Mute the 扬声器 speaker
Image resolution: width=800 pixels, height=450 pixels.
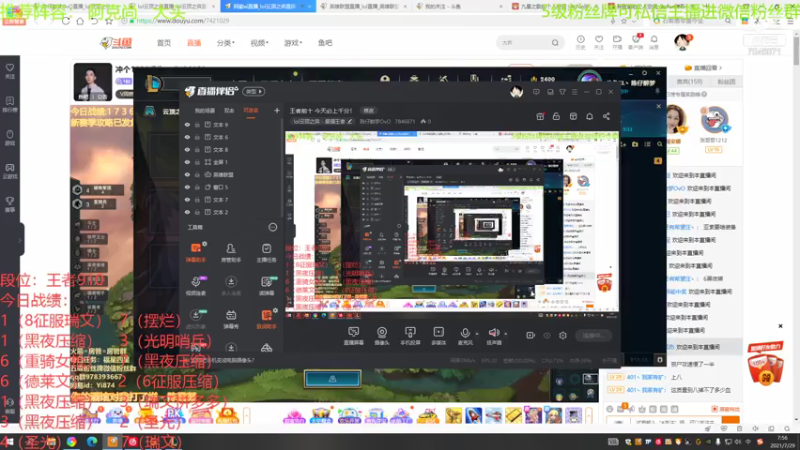(493, 336)
